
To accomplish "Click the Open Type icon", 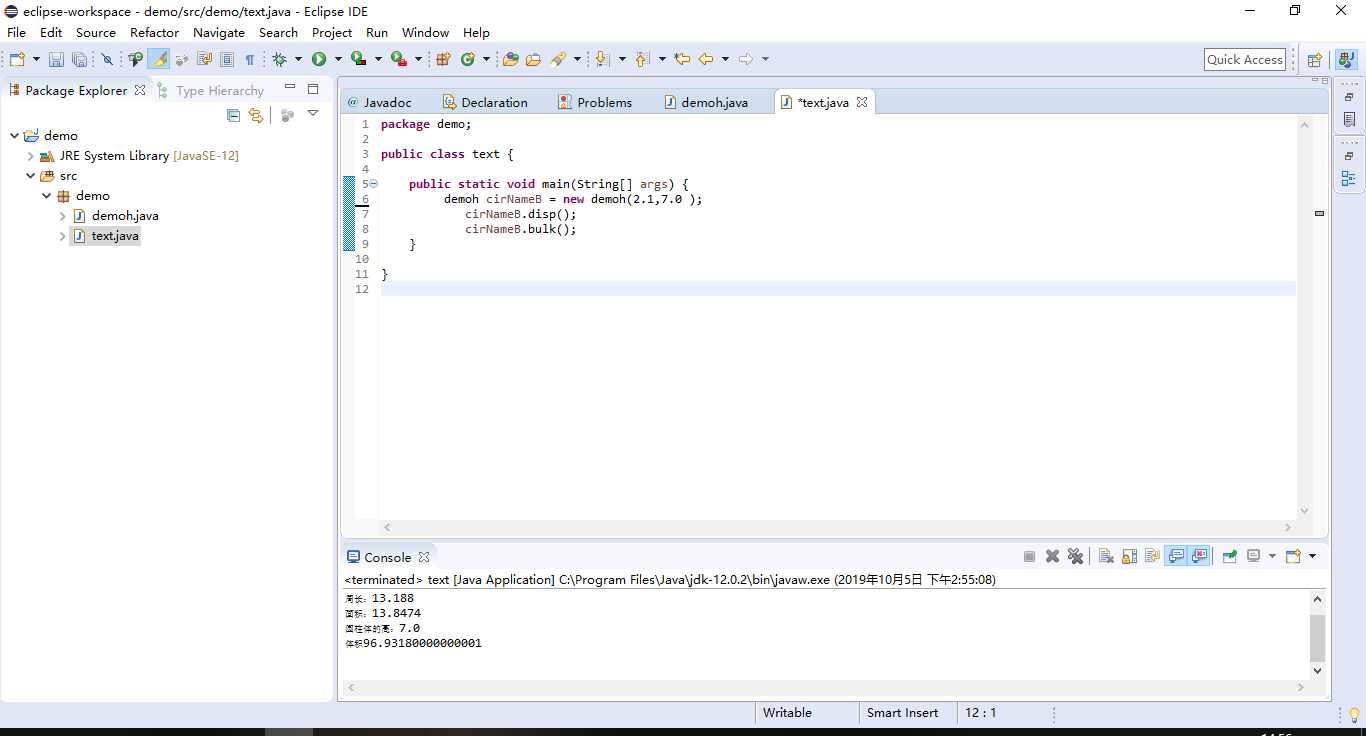I will [x=510, y=59].
